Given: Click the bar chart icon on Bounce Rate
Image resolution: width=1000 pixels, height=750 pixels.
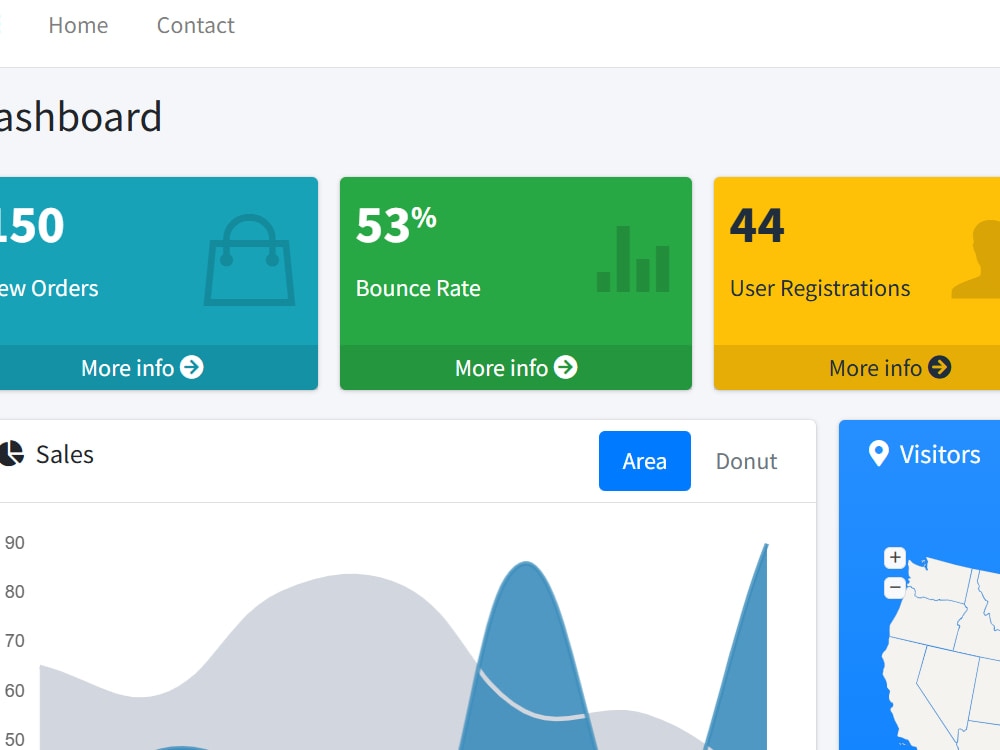Looking at the screenshot, I should [x=633, y=259].
